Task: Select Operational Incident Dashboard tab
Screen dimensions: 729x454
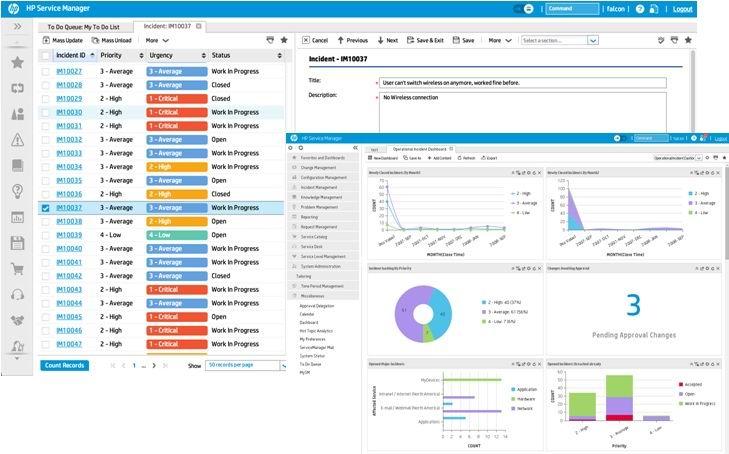Action: click(420, 149)
